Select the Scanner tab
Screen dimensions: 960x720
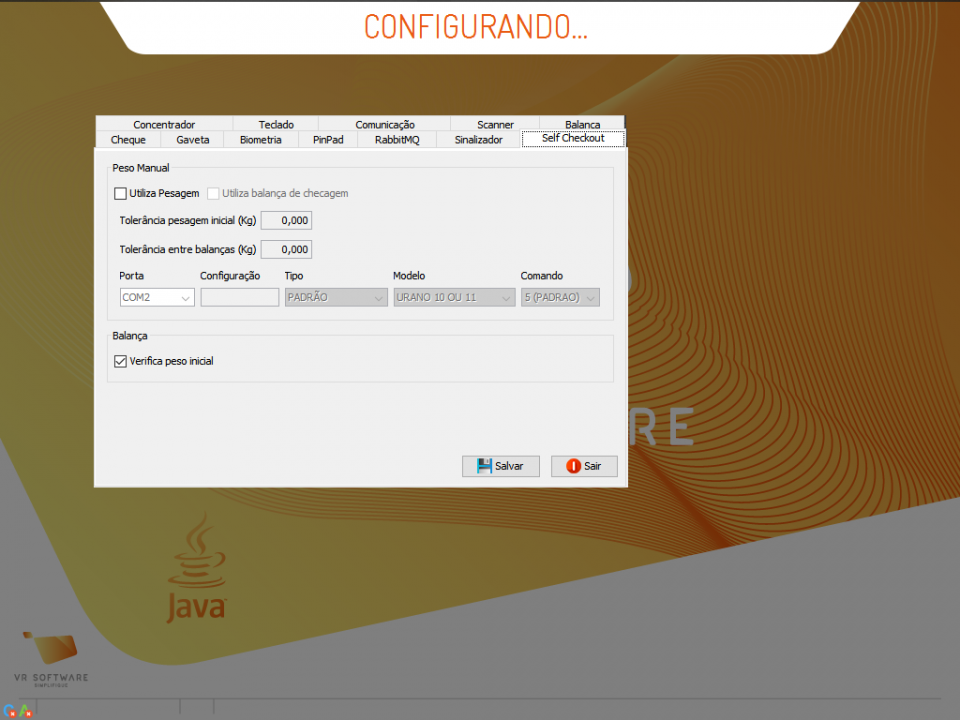(495, 124)
